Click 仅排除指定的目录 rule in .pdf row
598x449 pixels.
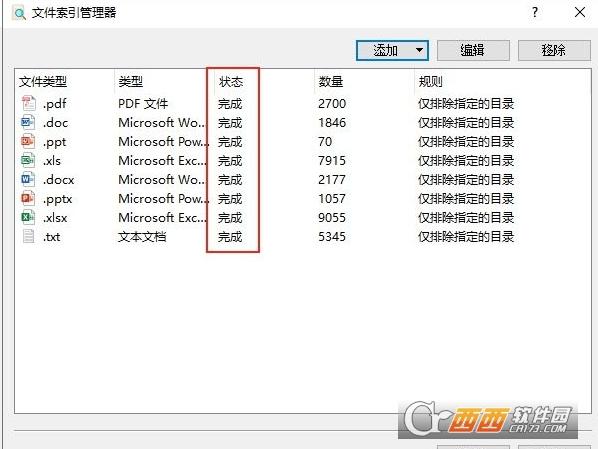pyautogui.click(x=466, y=103)
